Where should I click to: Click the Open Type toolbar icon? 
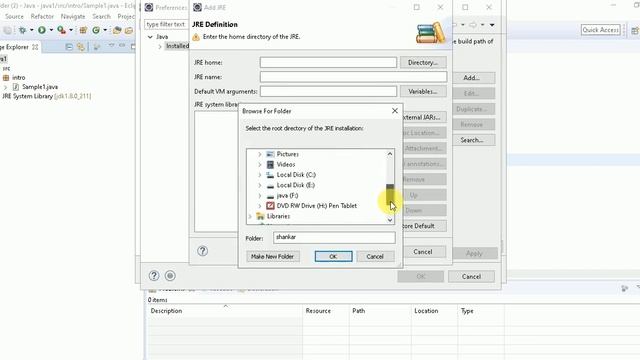click(x=117, y=30)
